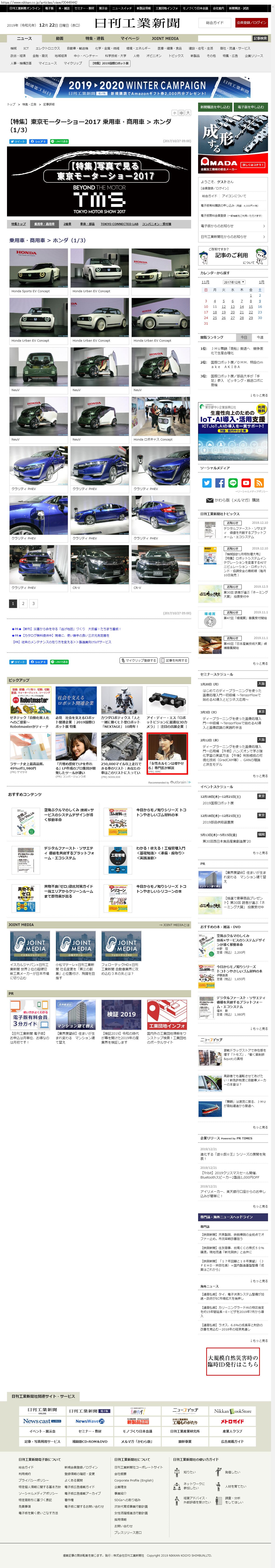275x1568 pixels.
Task: Open the YouTube channel icon
Action: pyautogui.click(x=246, y=483)
